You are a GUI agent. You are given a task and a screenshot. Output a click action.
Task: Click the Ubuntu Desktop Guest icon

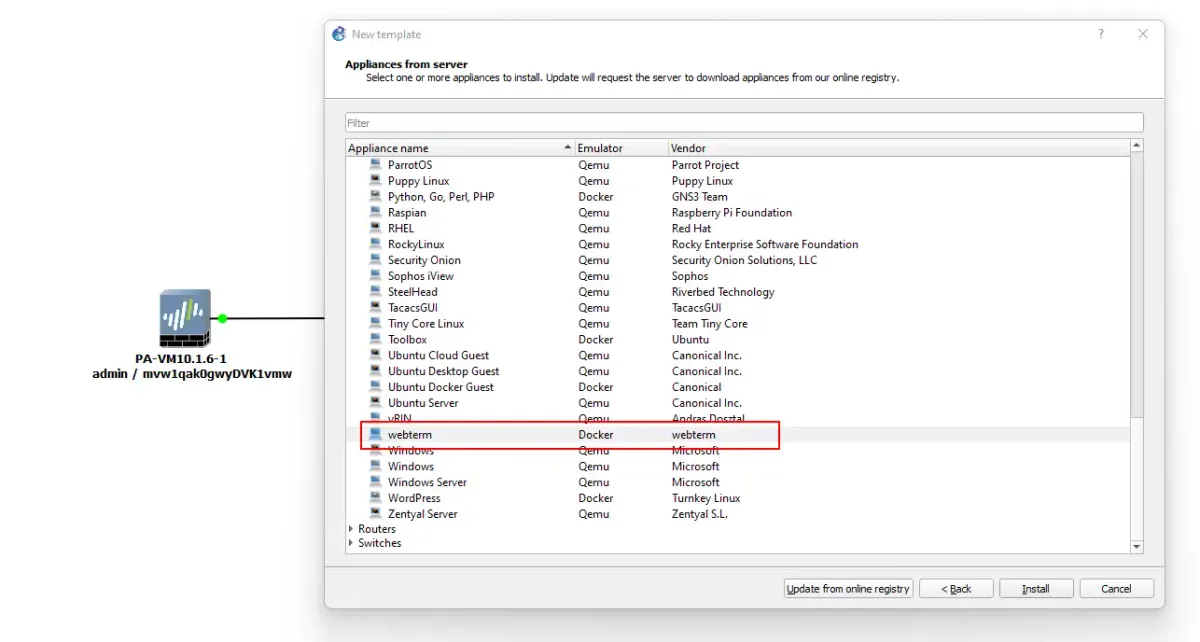(x=375, y=371)
